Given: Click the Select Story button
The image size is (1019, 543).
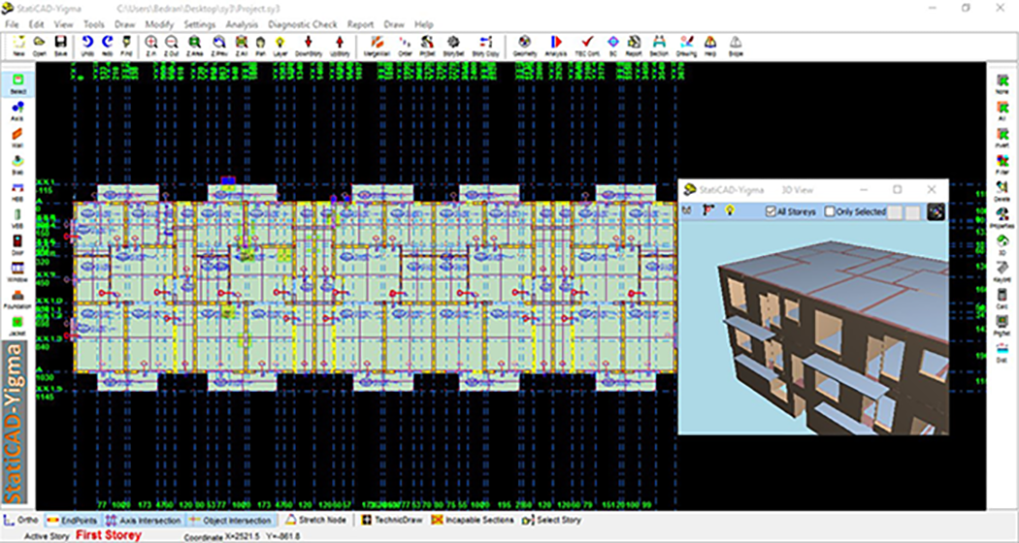Looking at the screenshot, I should 551,520.
